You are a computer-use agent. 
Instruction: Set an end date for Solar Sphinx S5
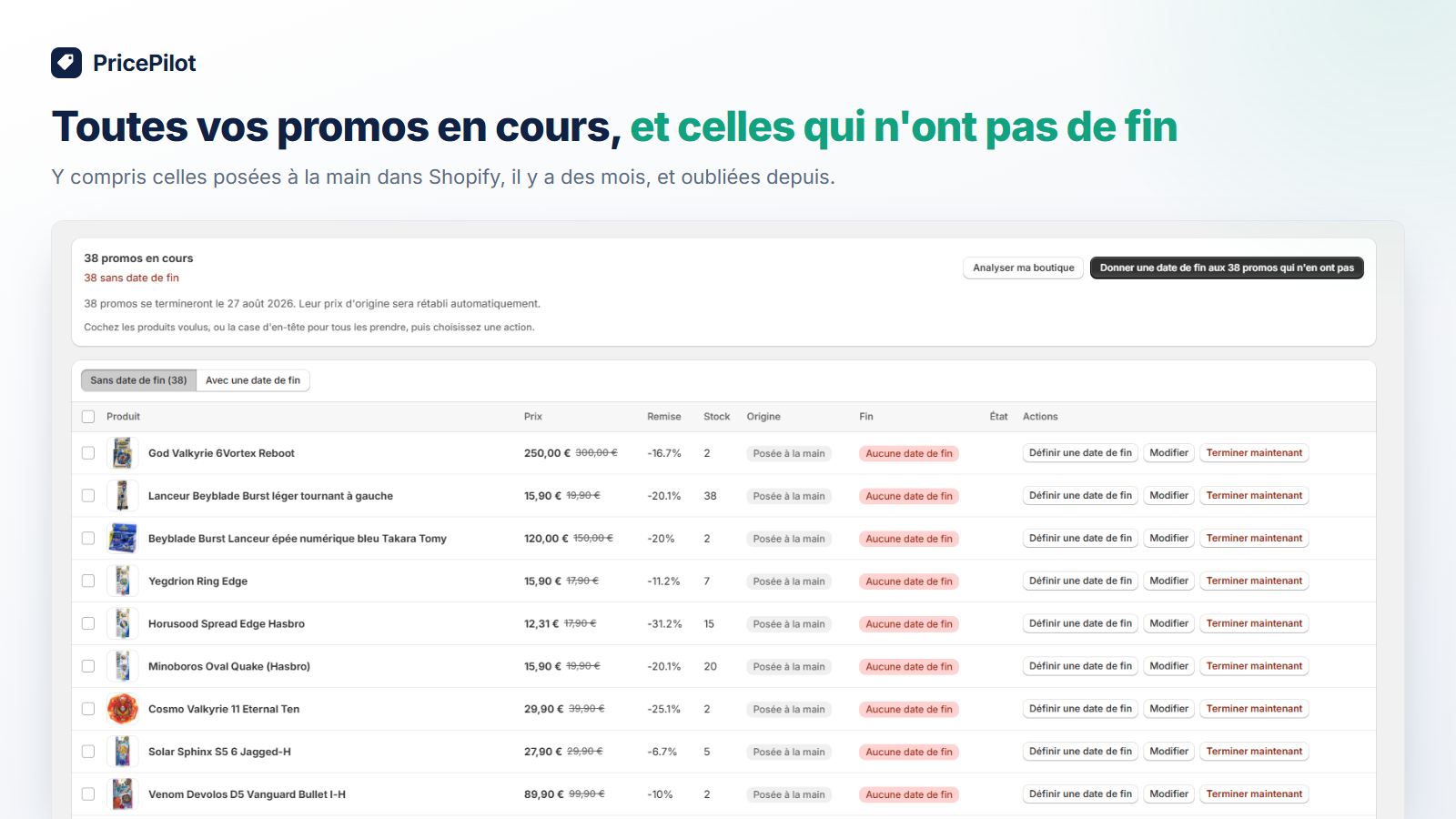1080,752
